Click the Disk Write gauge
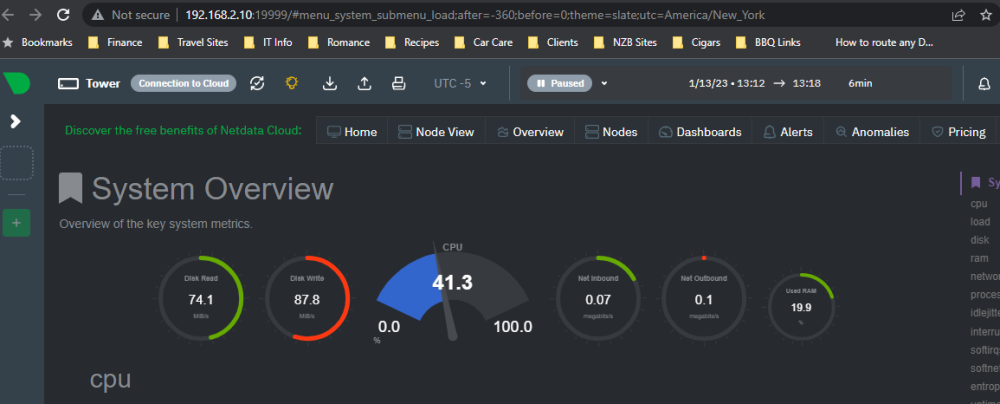This screenshot has width=1000, height=404. pyautogui.click(x=307, y=298)
